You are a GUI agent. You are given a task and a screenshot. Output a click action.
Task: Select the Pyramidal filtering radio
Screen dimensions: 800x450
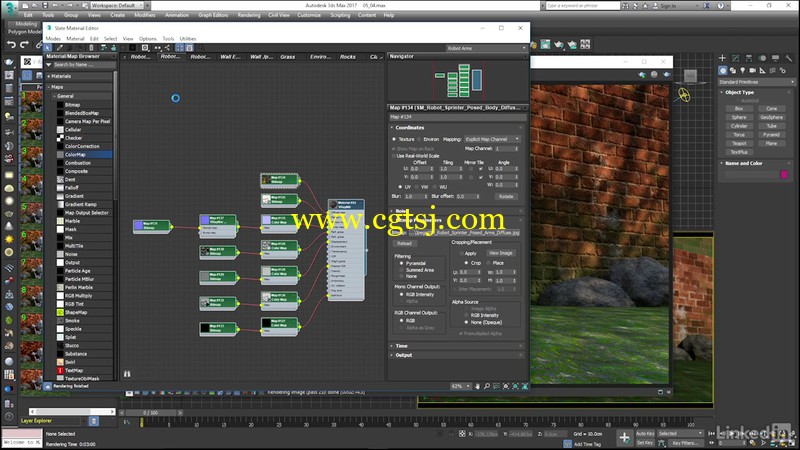[x=402, y=263]
